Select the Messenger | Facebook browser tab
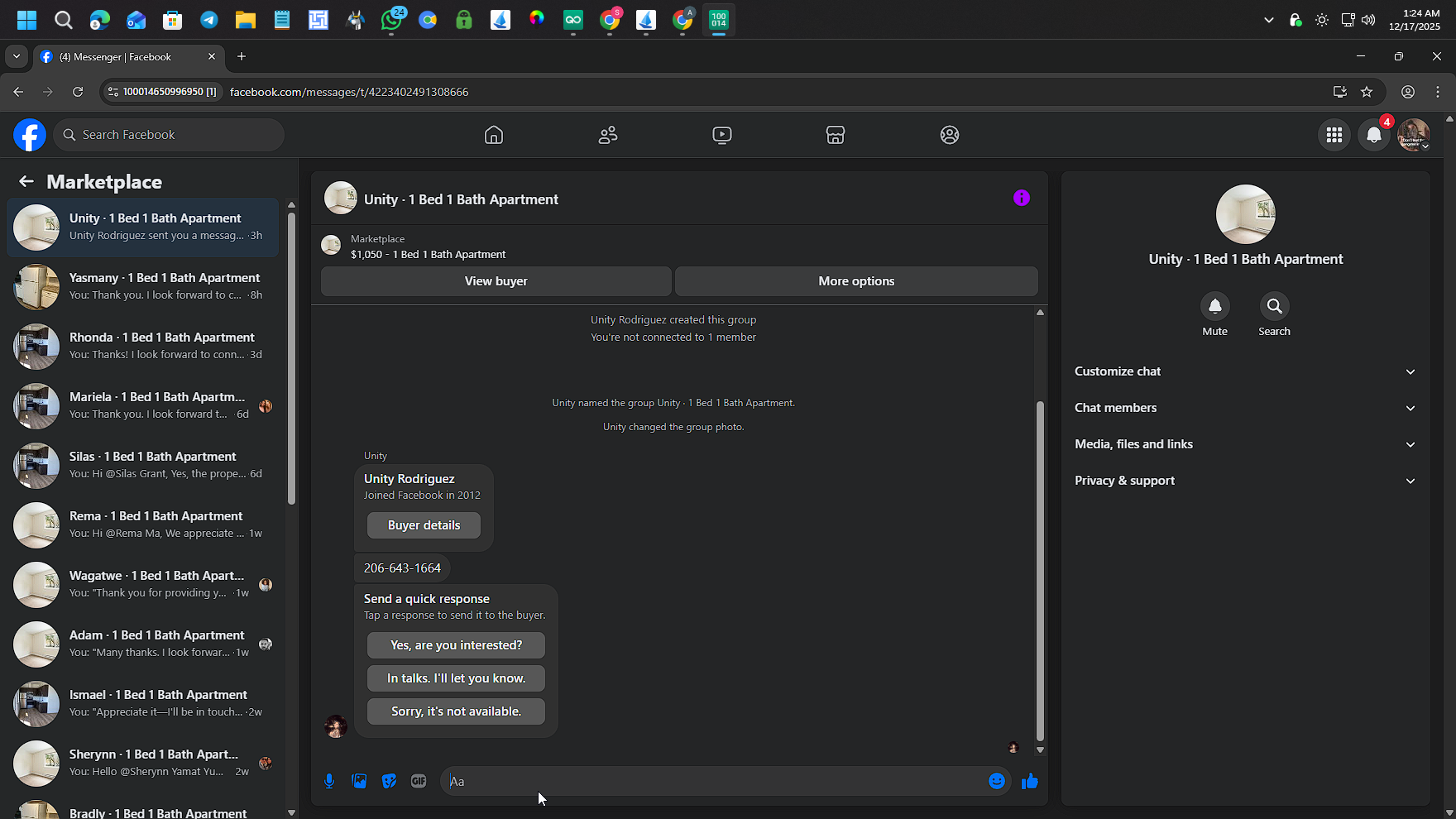 coord(128,56)
